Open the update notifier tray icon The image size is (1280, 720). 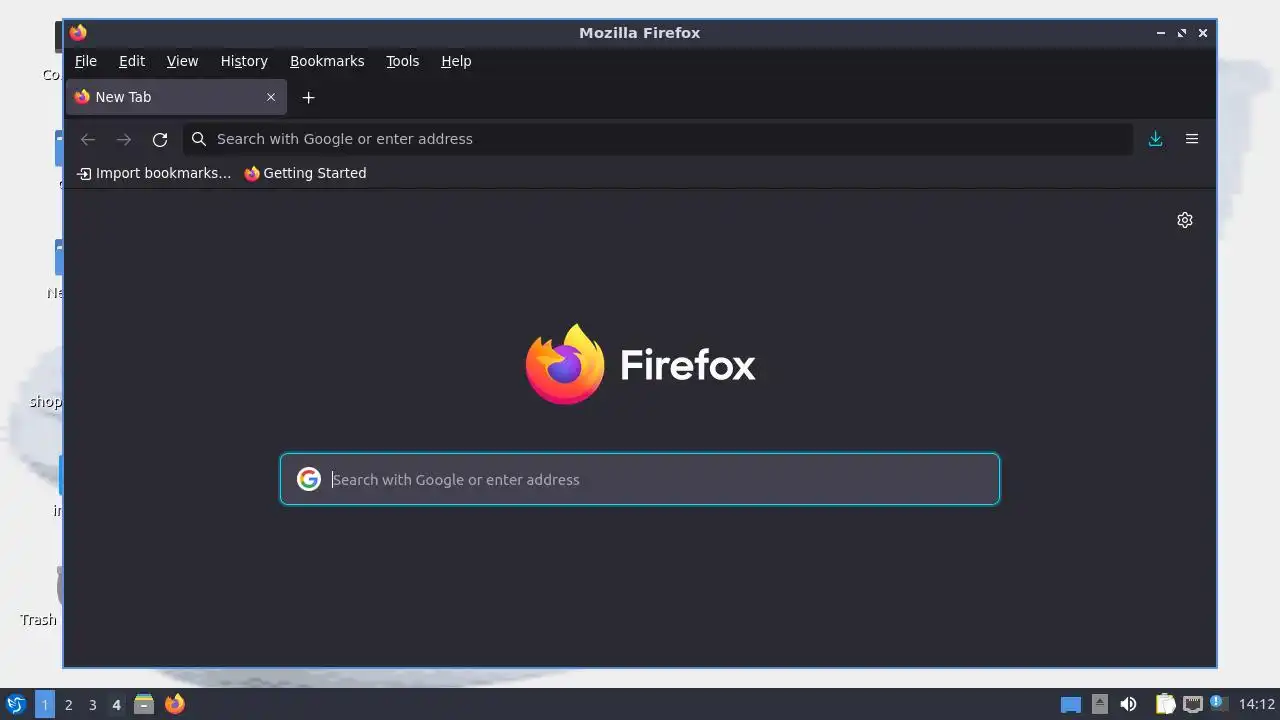1218,703
